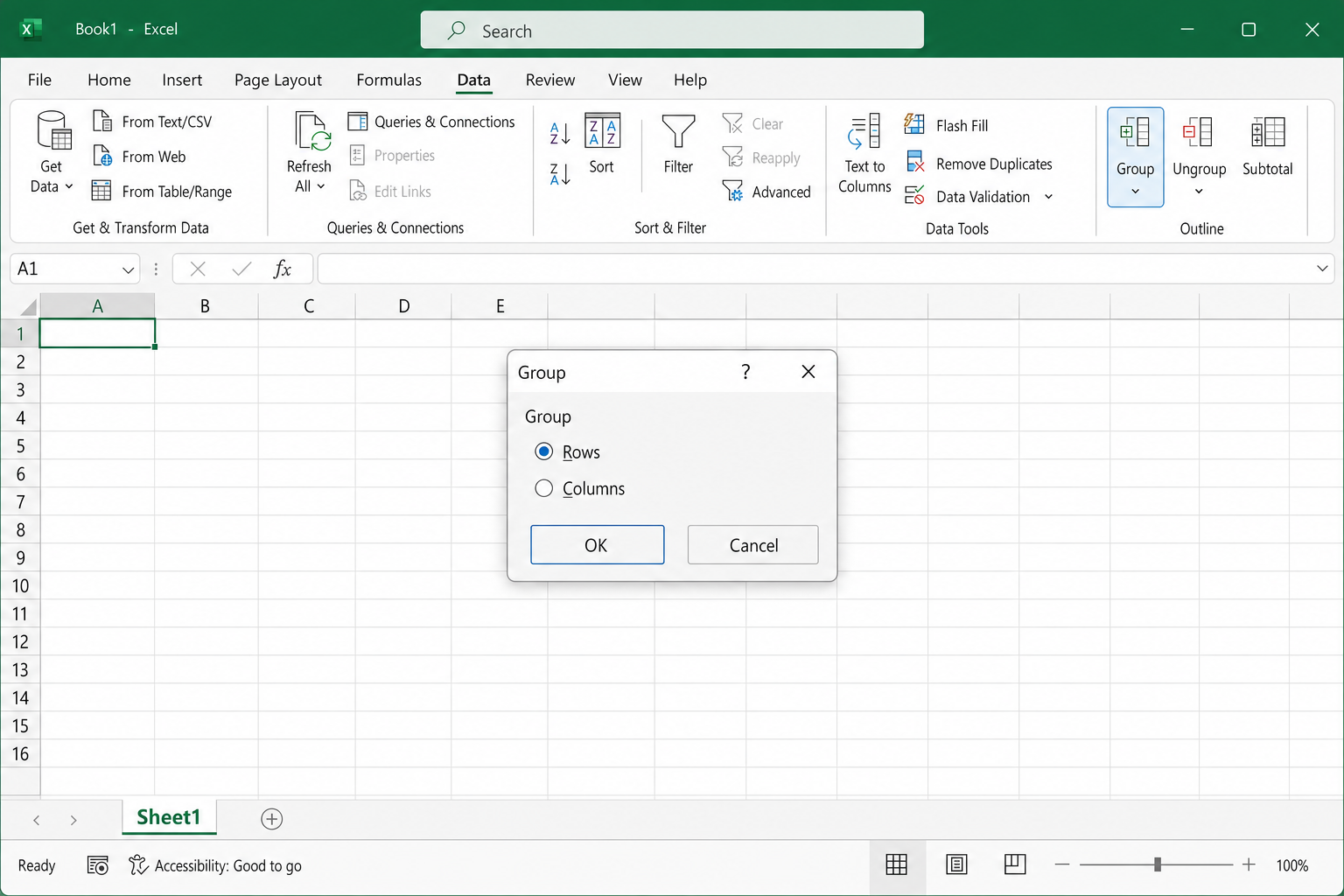
Task: Click the Subtotal button
Action: [x=1267, y=147]
